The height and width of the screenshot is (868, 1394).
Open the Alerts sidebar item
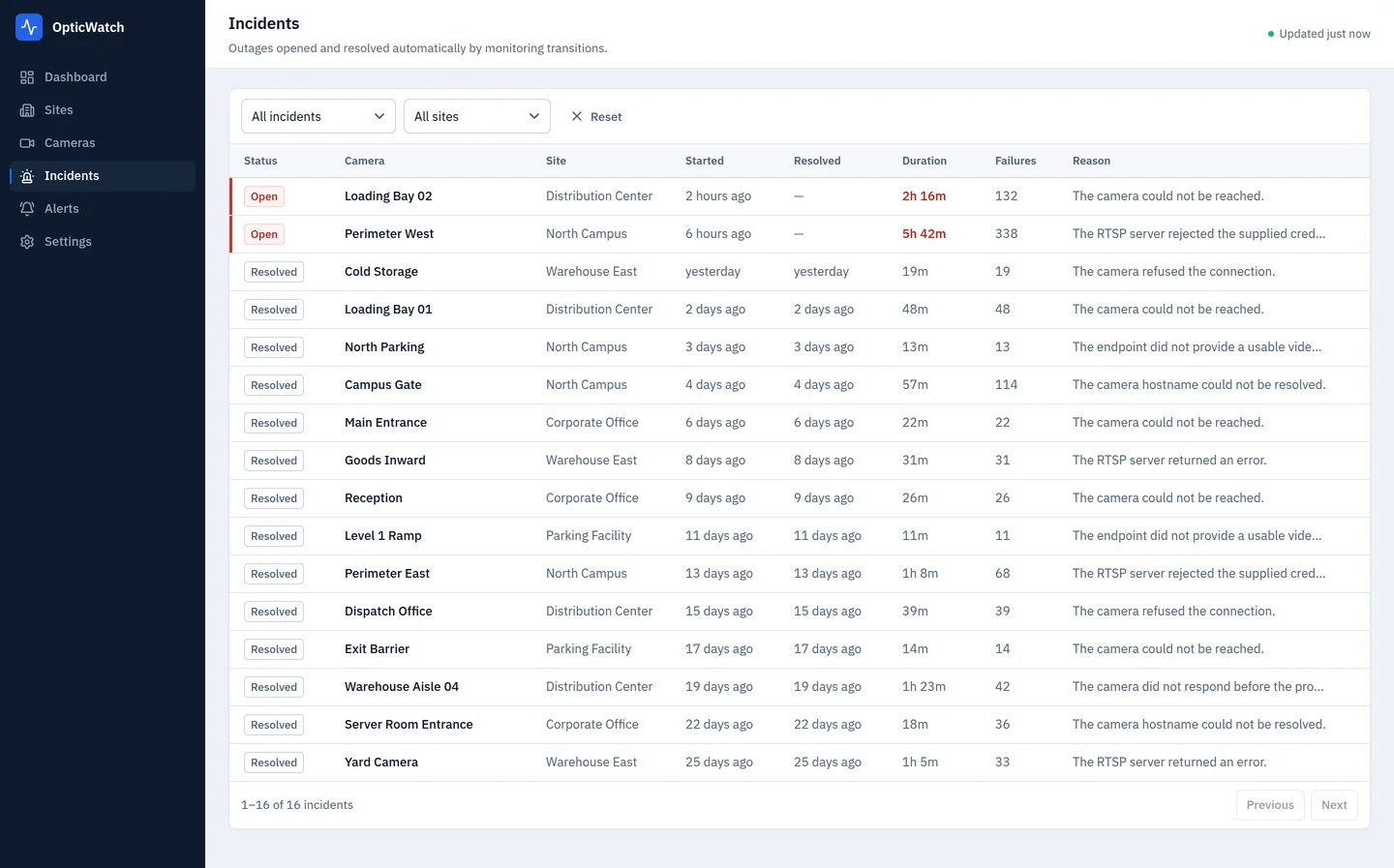coord(103,209)
